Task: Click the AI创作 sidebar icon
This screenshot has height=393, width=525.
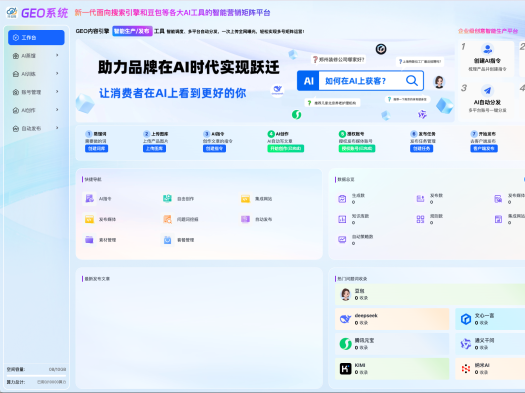Action: click(x=16, y=110)
